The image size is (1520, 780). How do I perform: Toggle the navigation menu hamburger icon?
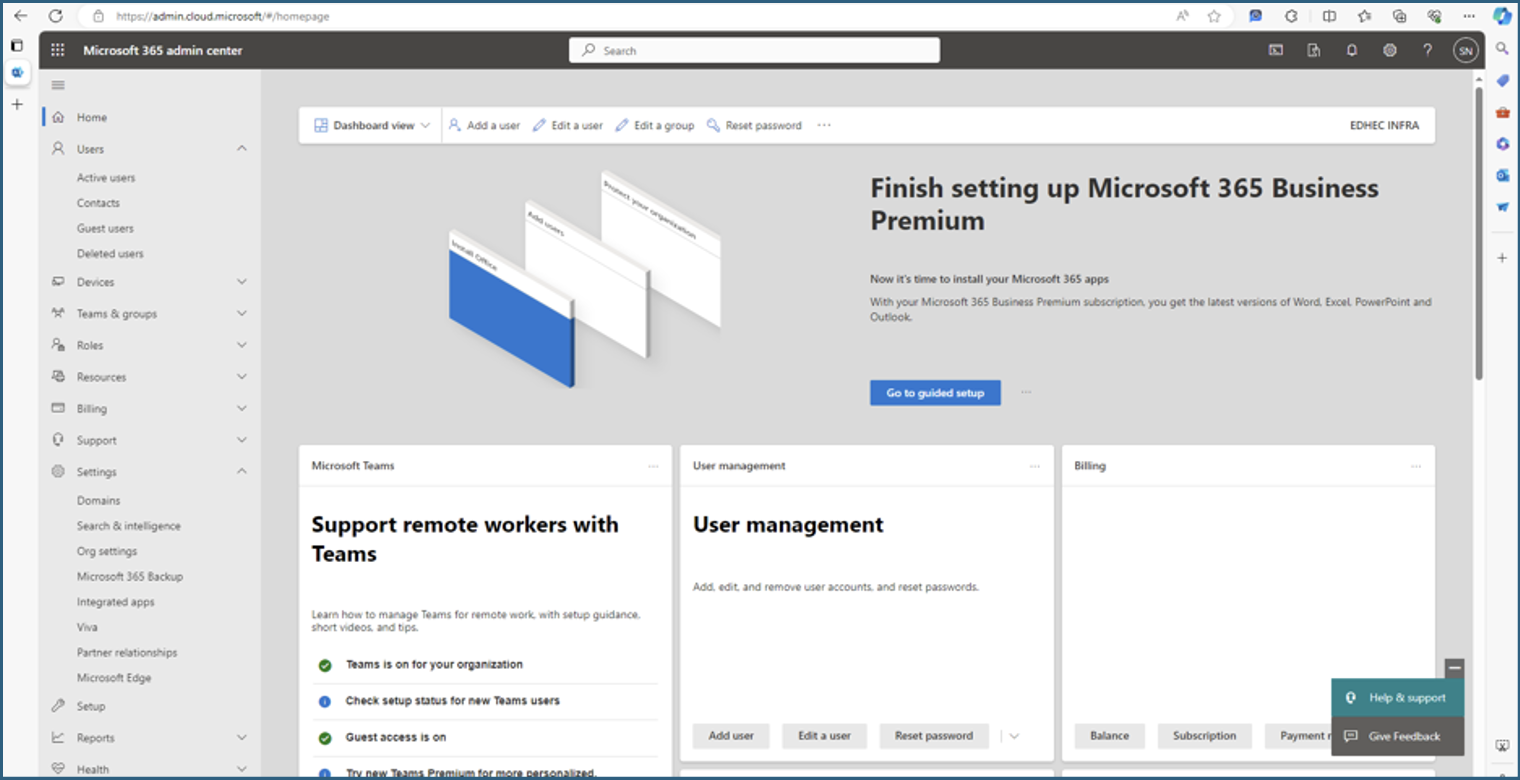(x=58, y=85)
